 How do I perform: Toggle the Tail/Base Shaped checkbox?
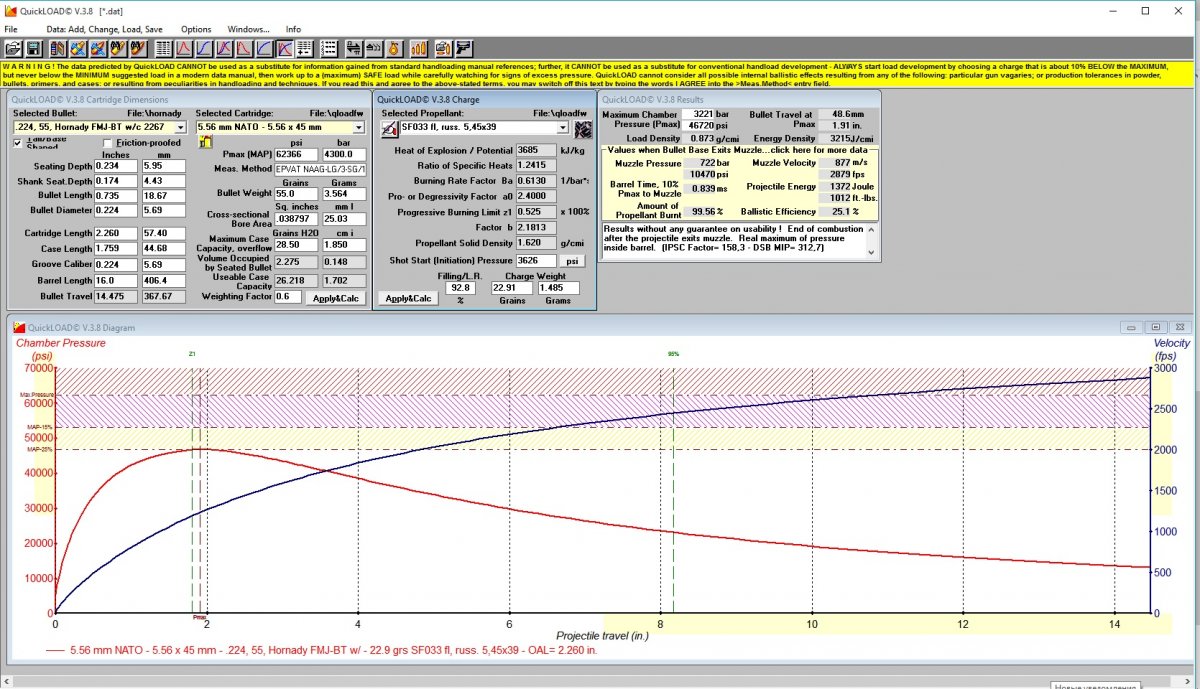click(18, 143)
